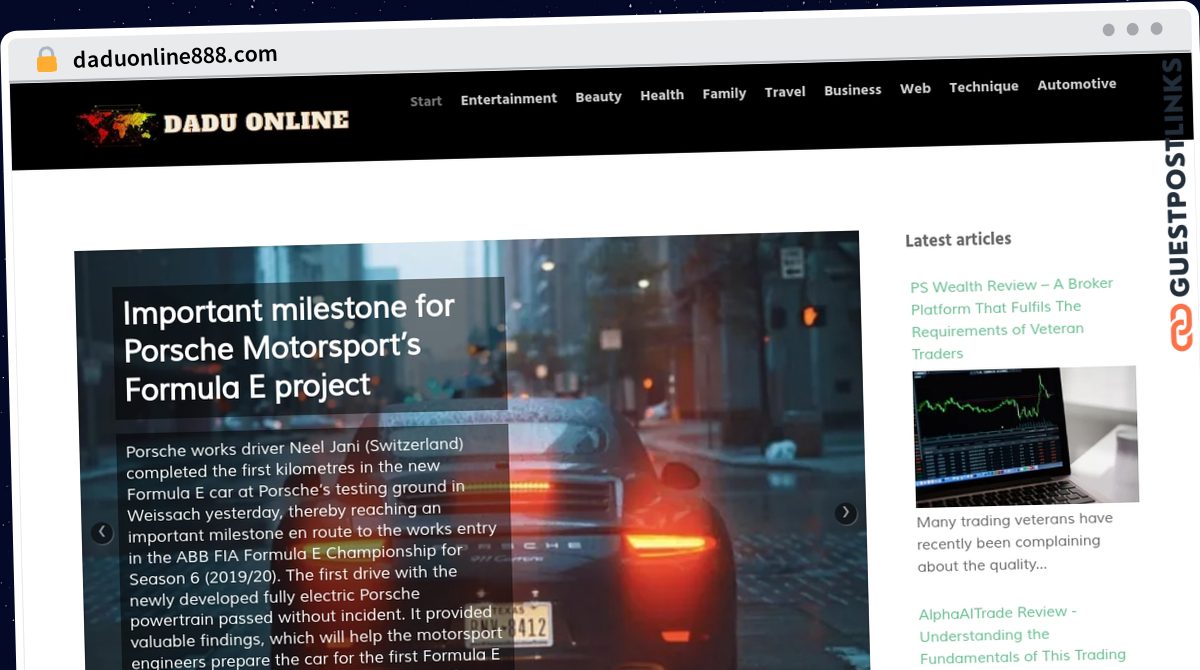Image resolution: width=1200 pixels, height=670 pixels.
Task: Open the Family category
Action: click(724, 93)
